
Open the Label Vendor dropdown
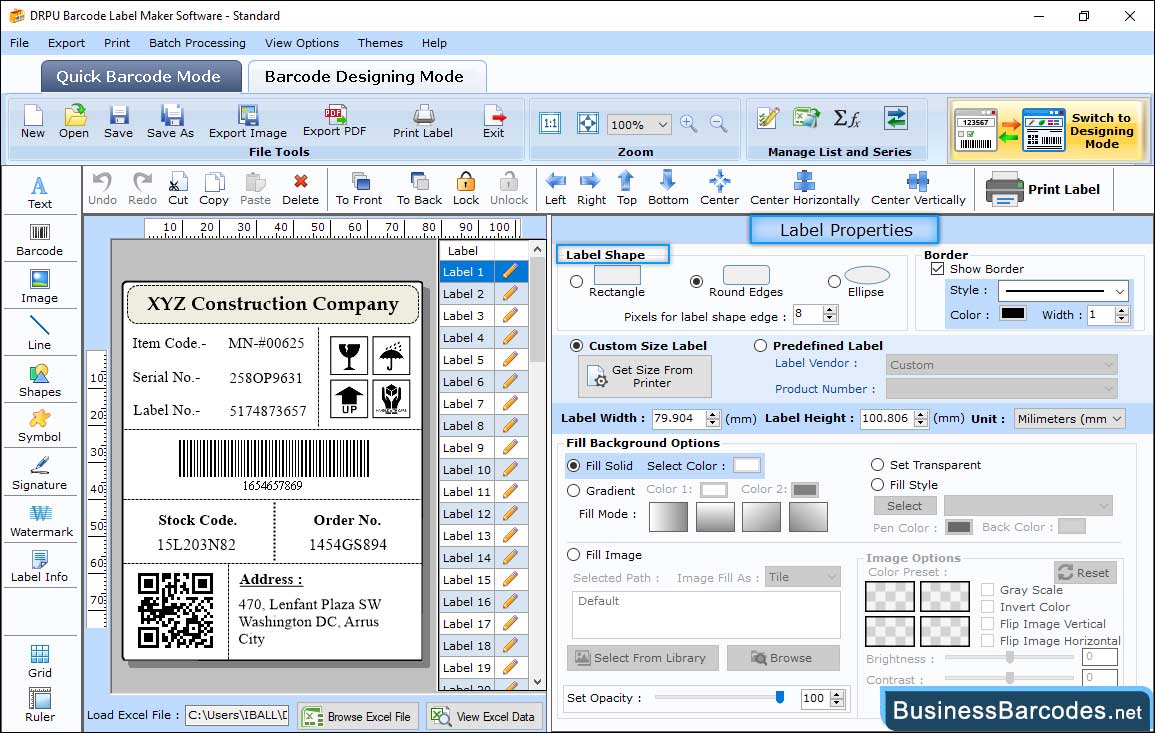pyautogui.click(x=1002, y=365)
